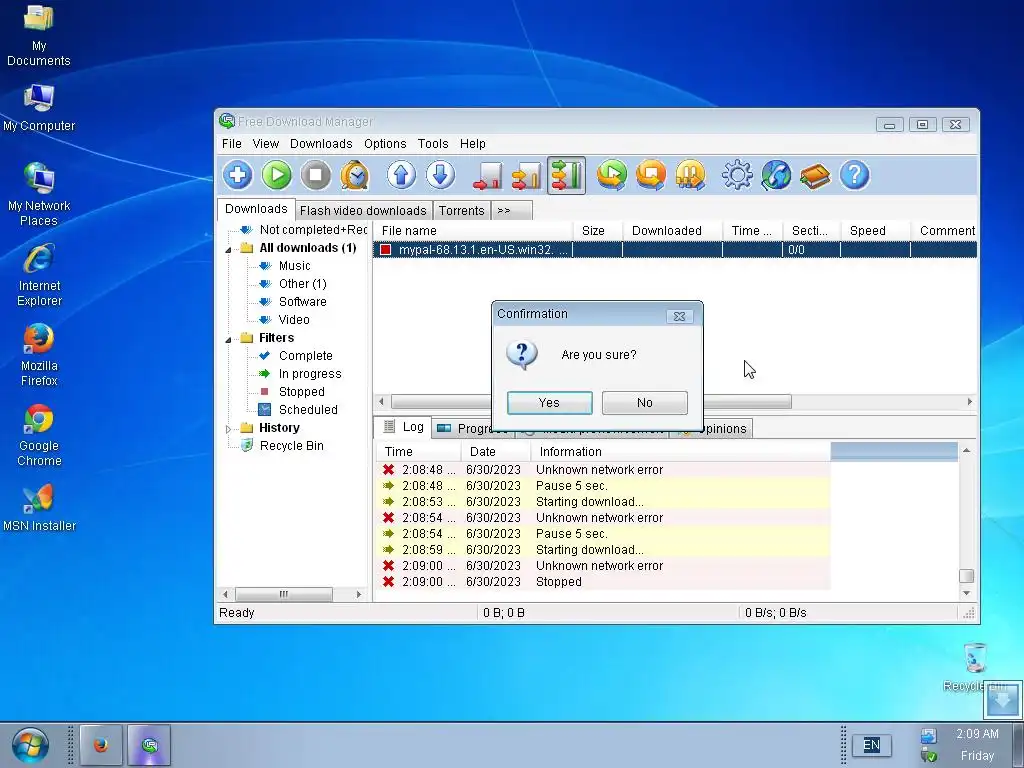Screen dimensions: 1024x768
Task: Click the globe dial connection icon
Action: [776, 175]
